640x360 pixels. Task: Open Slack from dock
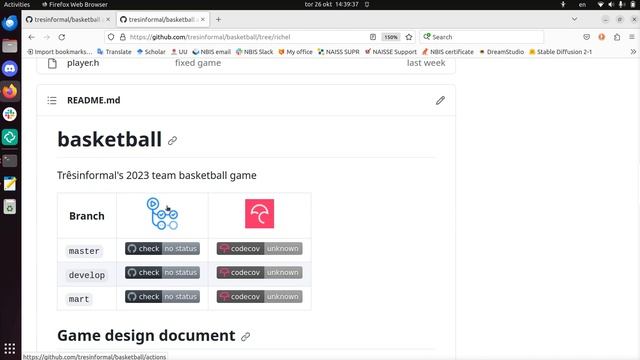click(x=10, y=114)
